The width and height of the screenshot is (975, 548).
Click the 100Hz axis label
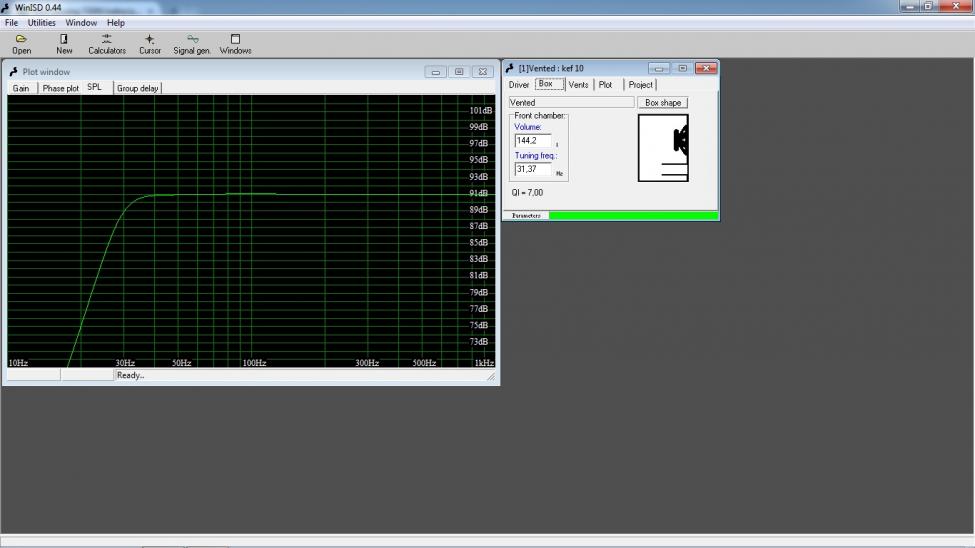(254, 363)
